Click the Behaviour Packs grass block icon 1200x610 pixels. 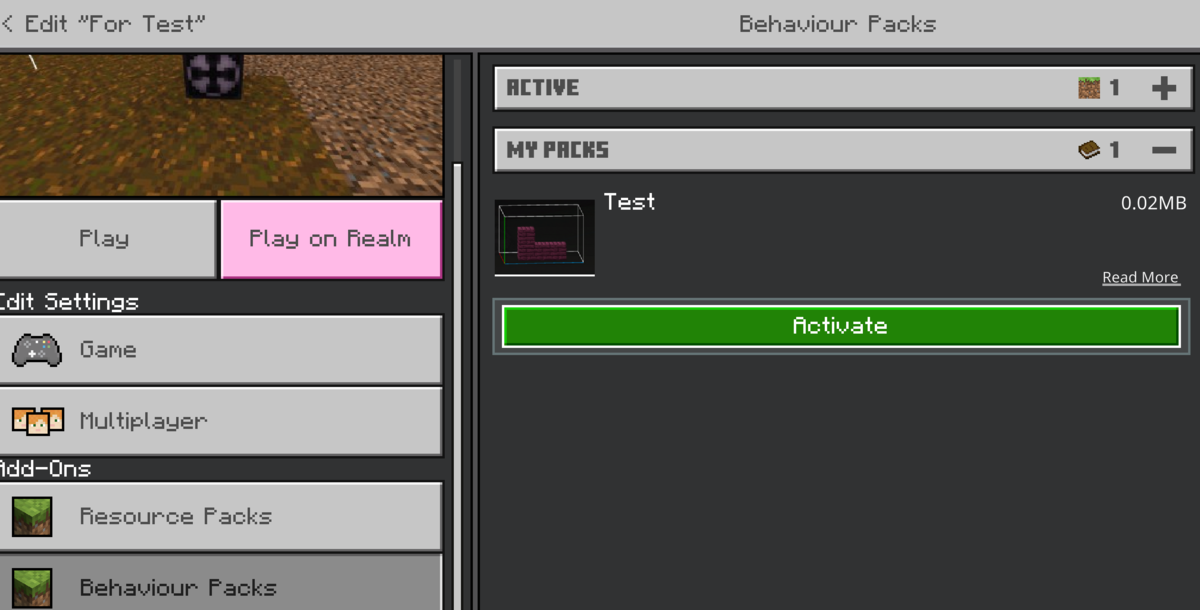(x=32, y=588)
